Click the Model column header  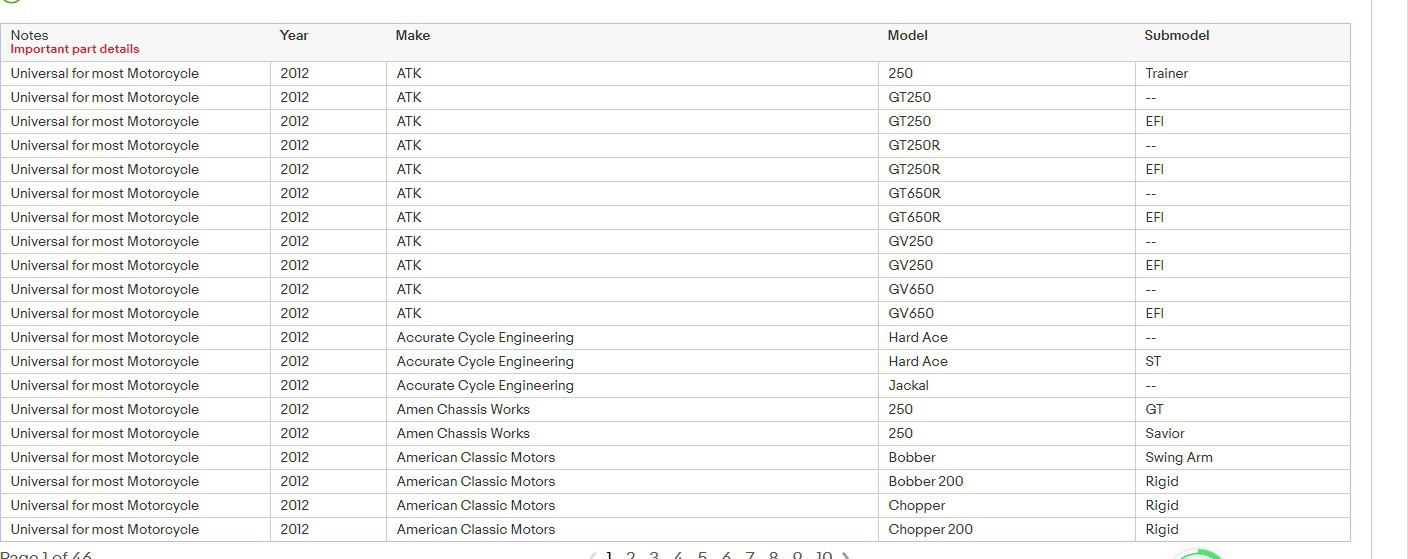pyautogui.click(x=907, y=36)
